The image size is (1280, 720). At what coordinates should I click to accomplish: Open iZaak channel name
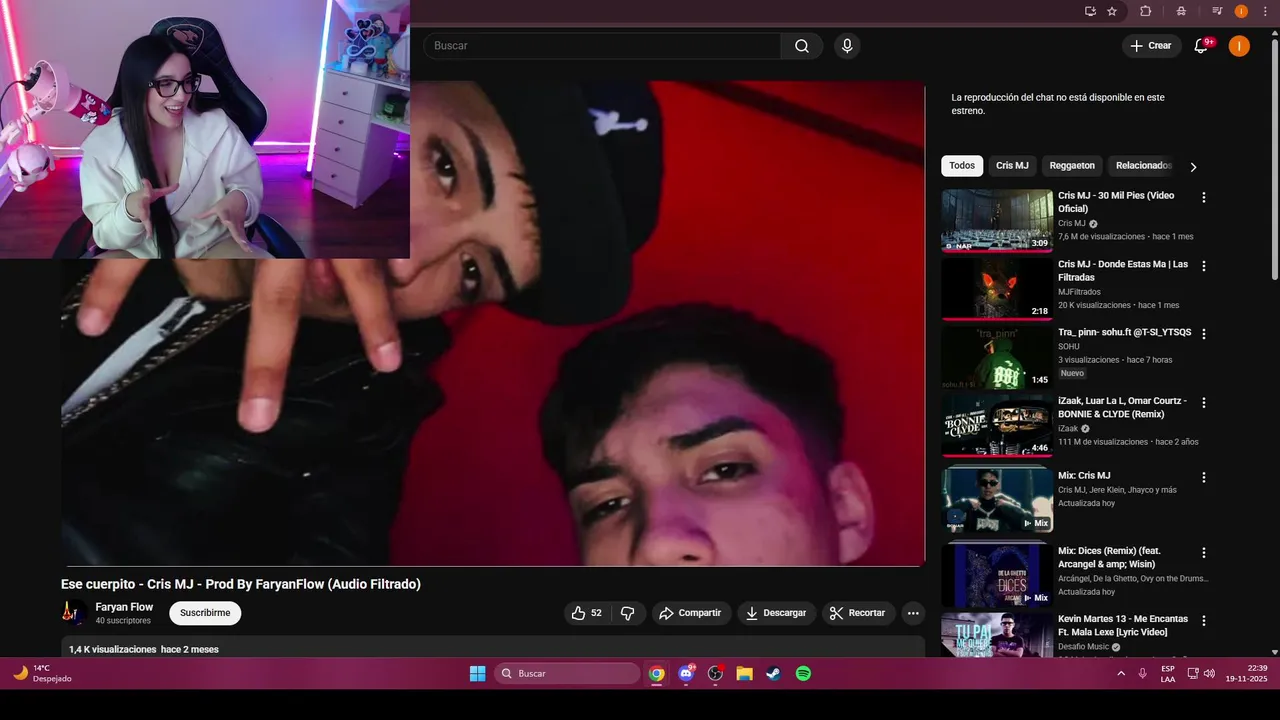1068,429
